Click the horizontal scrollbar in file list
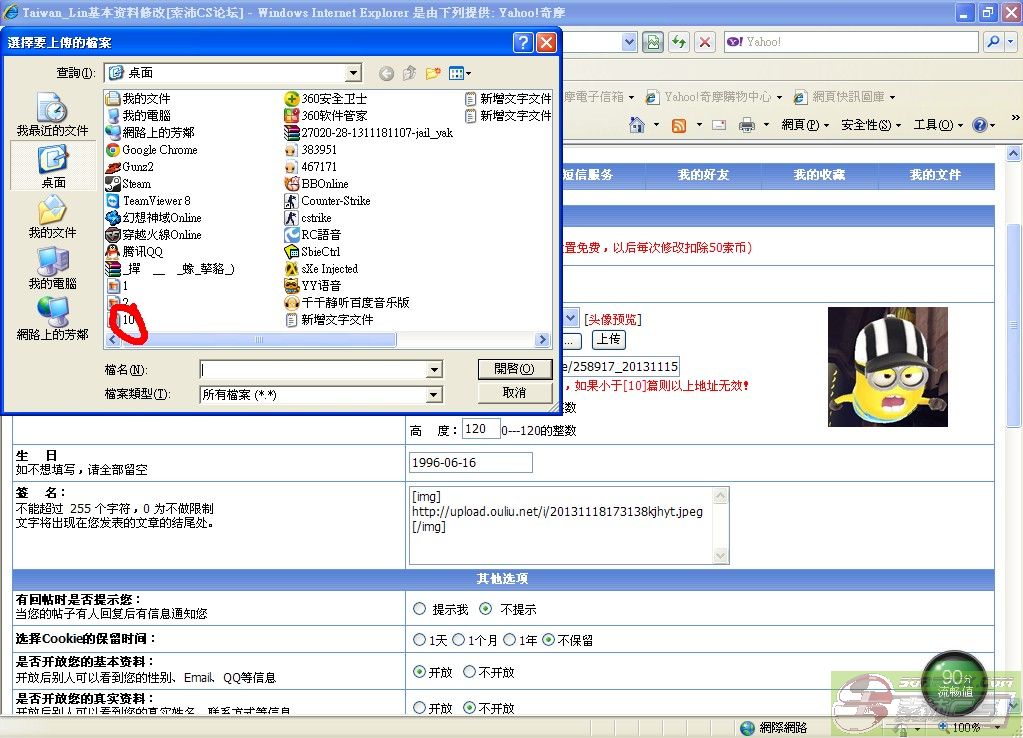This screenshot has width=1023, height=738. [x=258, y=340]
